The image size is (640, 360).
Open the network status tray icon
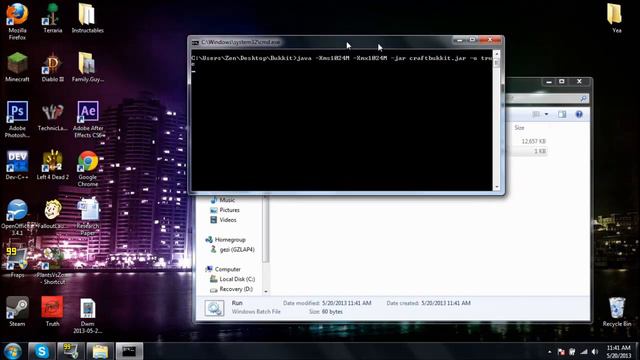tap(584, 351)
